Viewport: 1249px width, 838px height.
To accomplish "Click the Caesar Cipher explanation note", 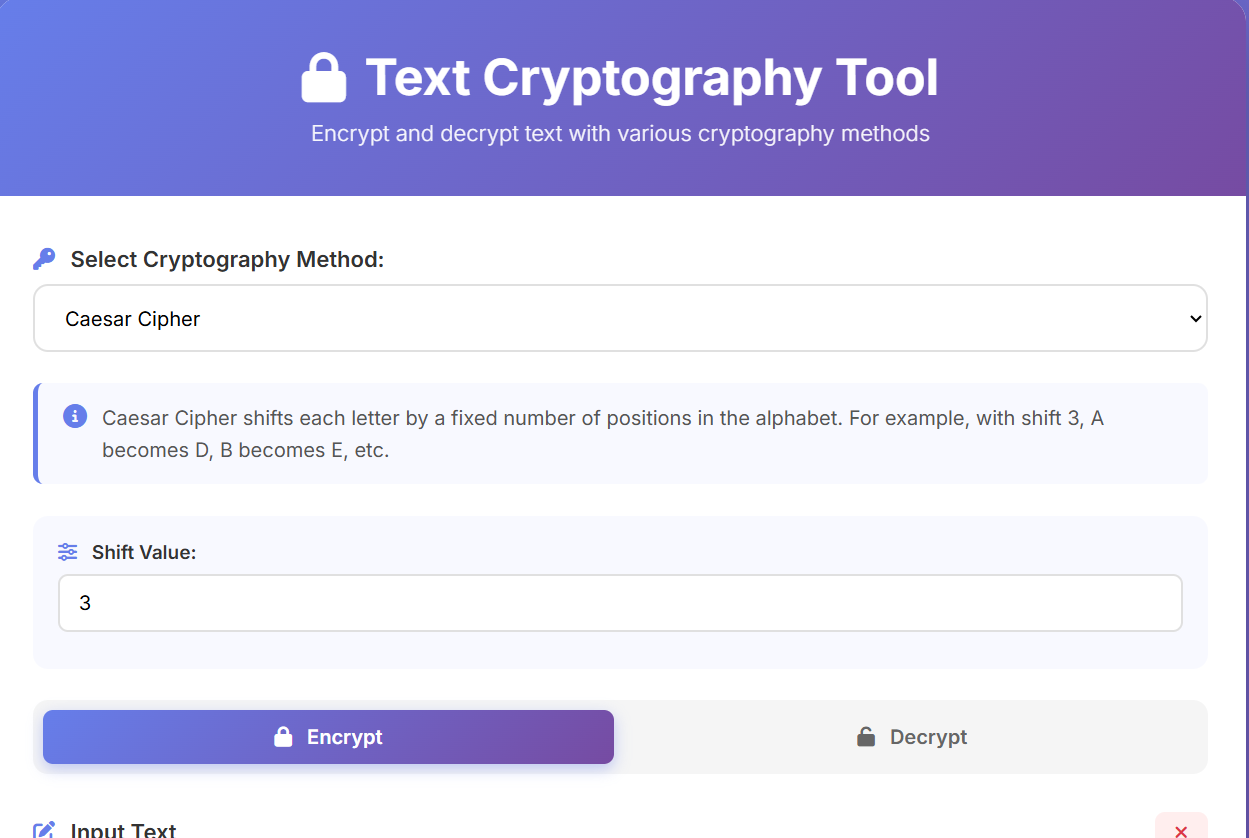I will (620, 433).
